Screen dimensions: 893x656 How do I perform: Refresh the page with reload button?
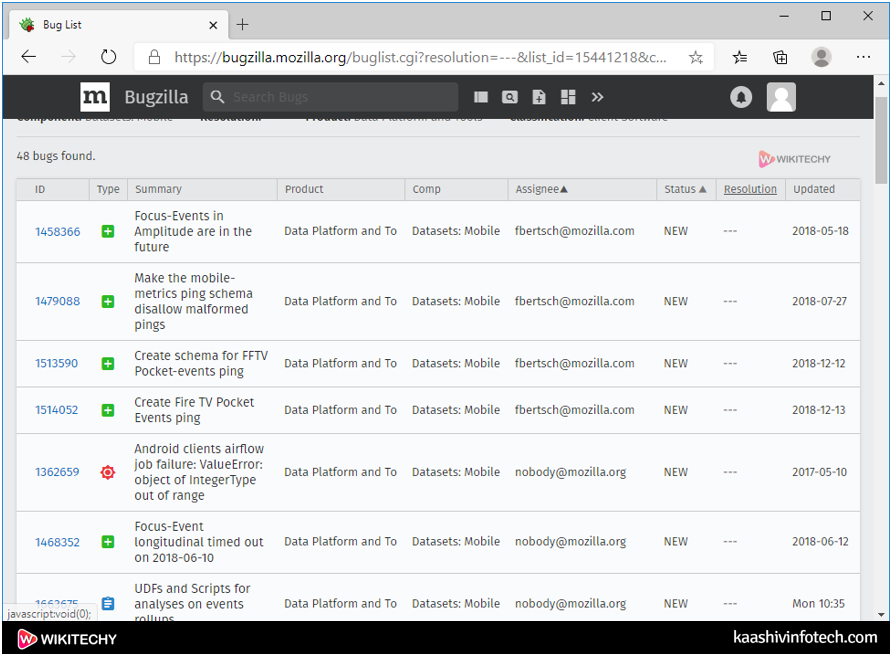click(109, 57)
